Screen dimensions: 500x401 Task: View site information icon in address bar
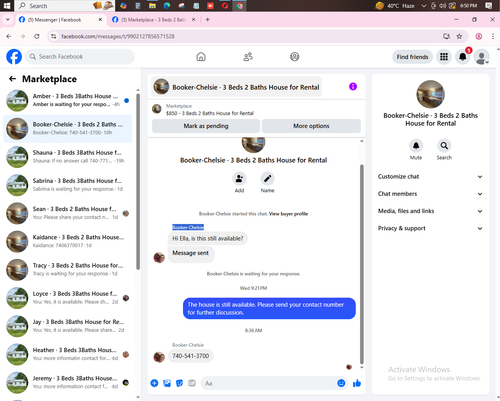[x=53, y=36]
